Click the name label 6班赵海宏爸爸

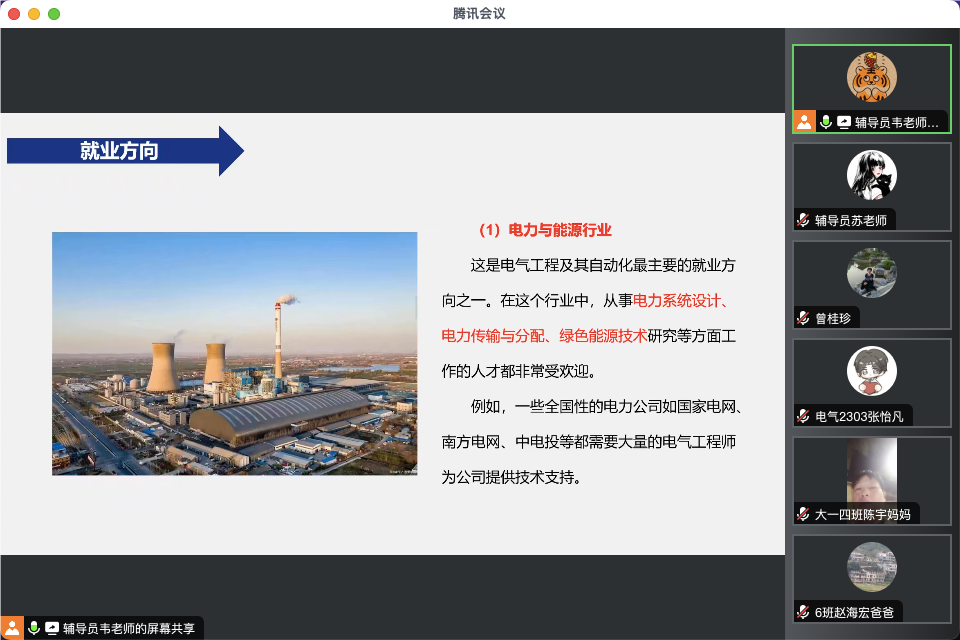coord(854,612)
